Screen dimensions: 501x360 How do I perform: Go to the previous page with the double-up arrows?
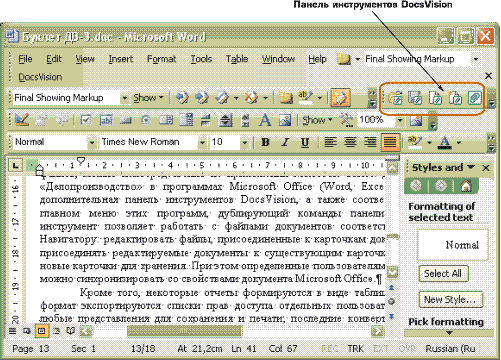pyautogui.click(x=392, y=287)
